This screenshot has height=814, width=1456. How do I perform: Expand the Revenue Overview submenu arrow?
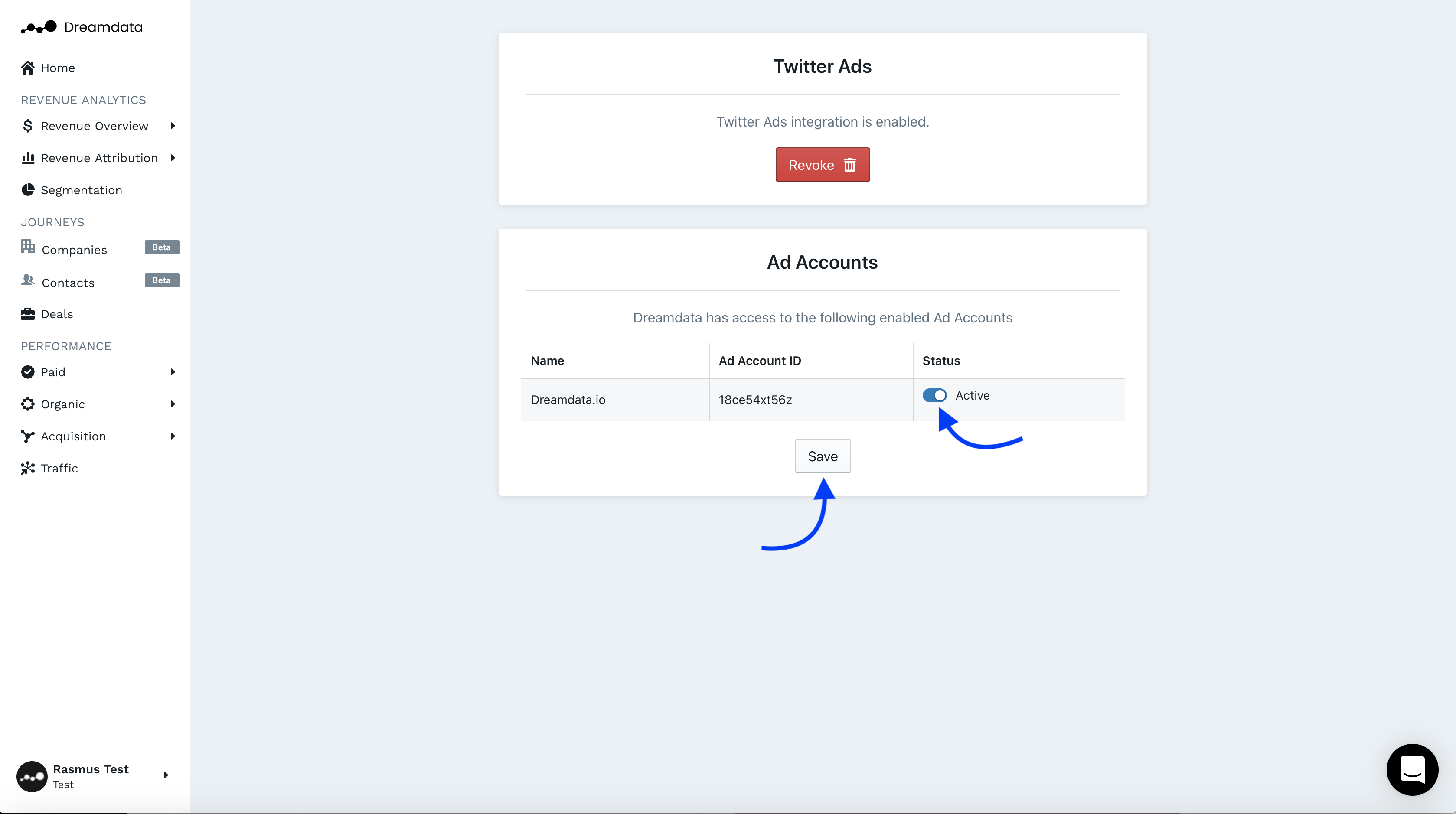click(173, 125)
